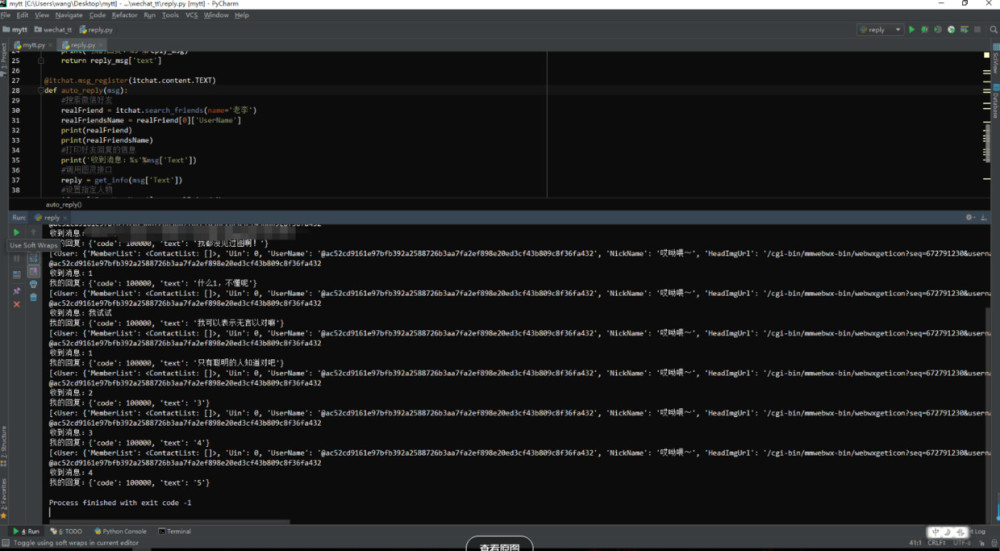1000x551 pixels.
Task: Open the 4: Run tool window button
Action: (x=26, y=531)
